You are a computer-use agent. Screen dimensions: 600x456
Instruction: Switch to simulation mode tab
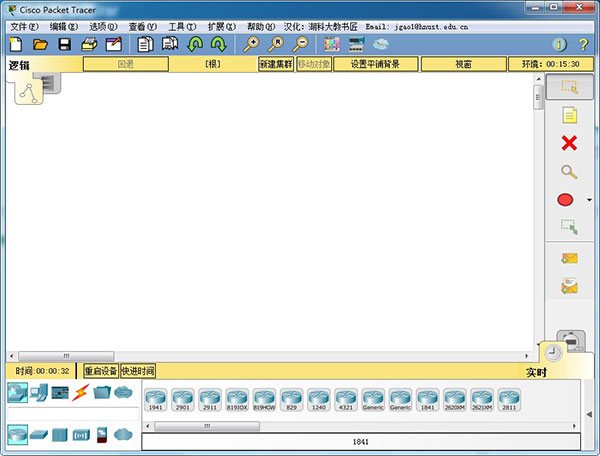[571, 339]
